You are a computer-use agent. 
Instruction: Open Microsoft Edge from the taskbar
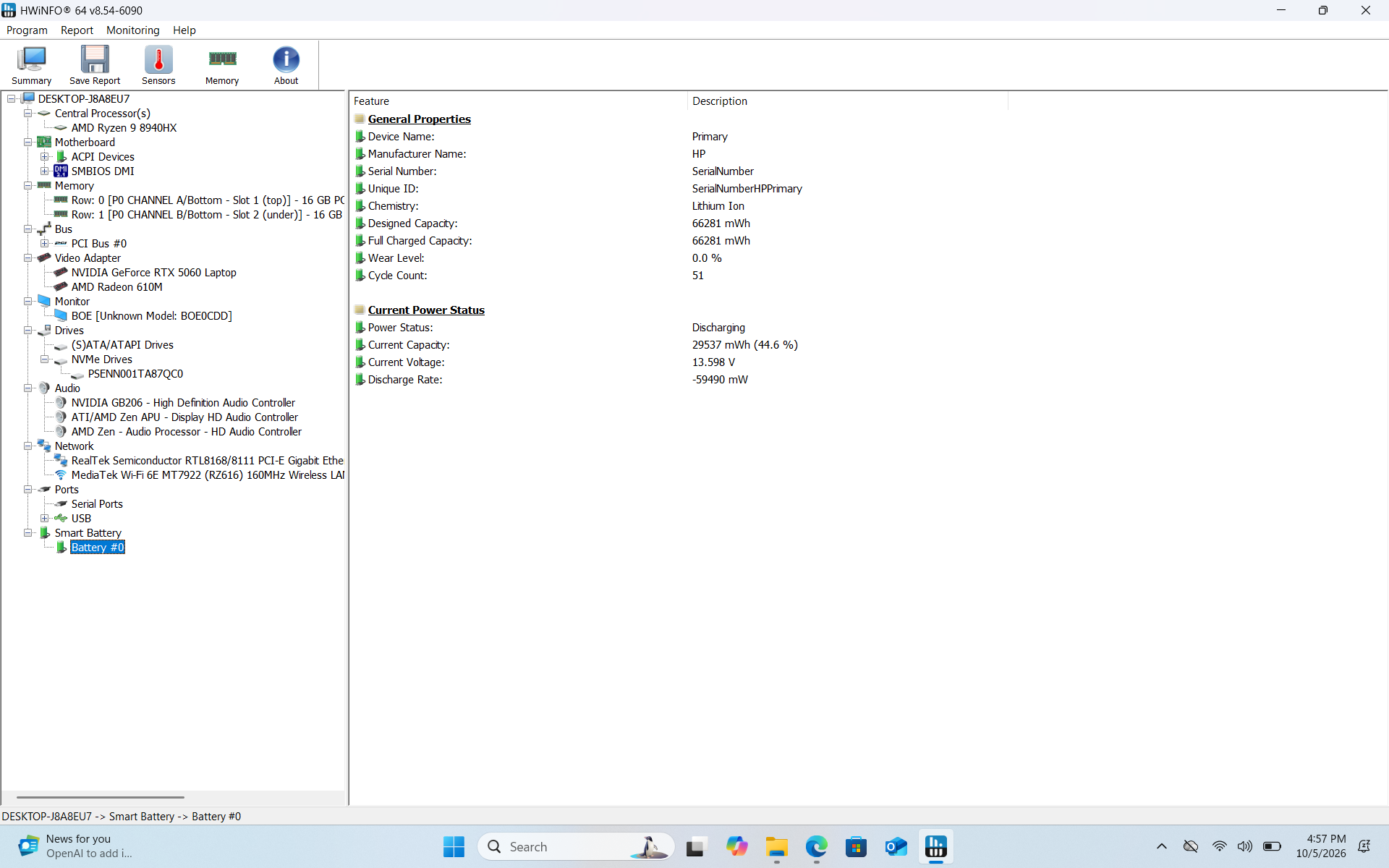[817, 846]
